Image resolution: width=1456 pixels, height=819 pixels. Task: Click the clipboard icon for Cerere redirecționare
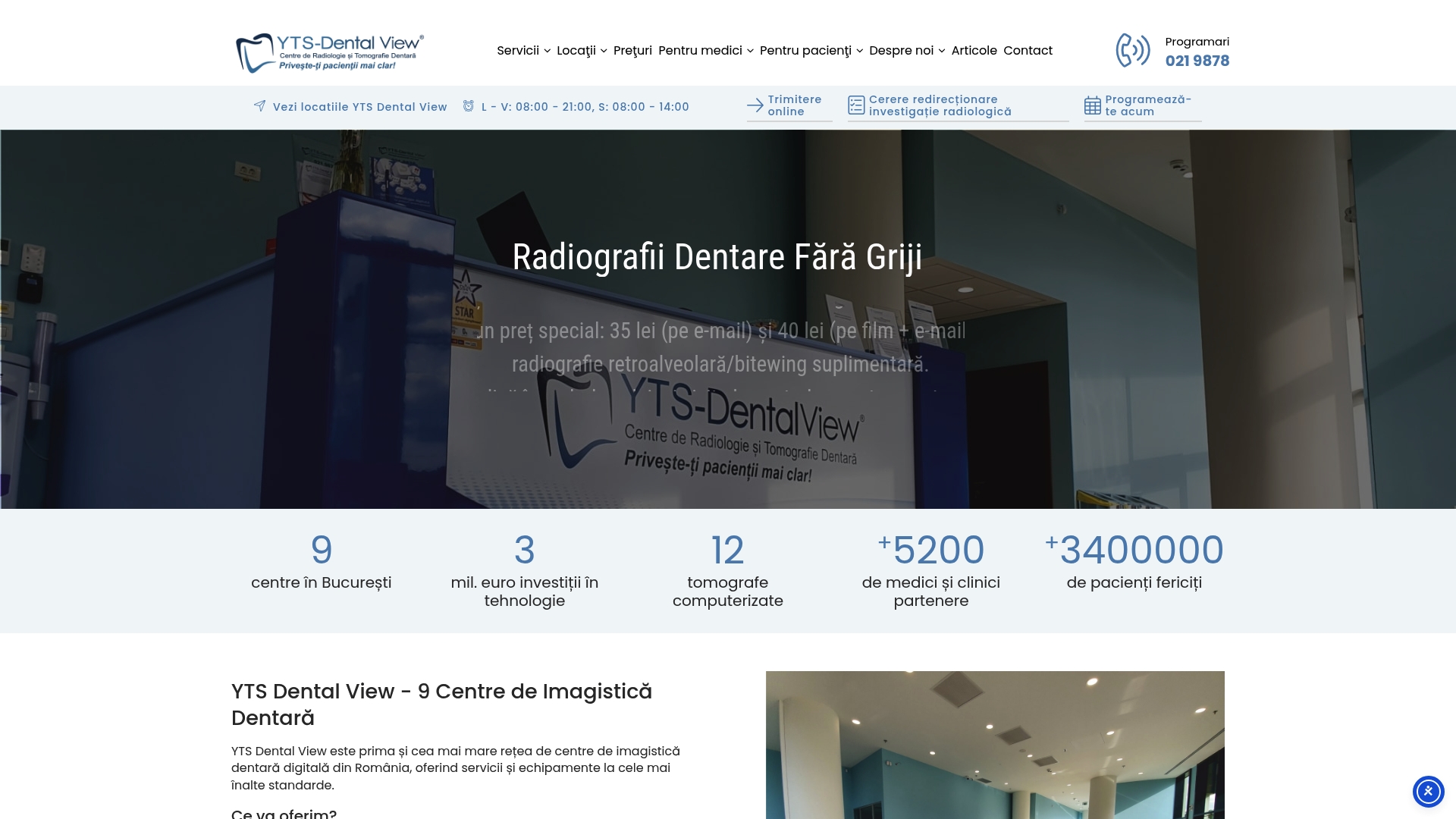pyautogui.click(x=856, y=105)
